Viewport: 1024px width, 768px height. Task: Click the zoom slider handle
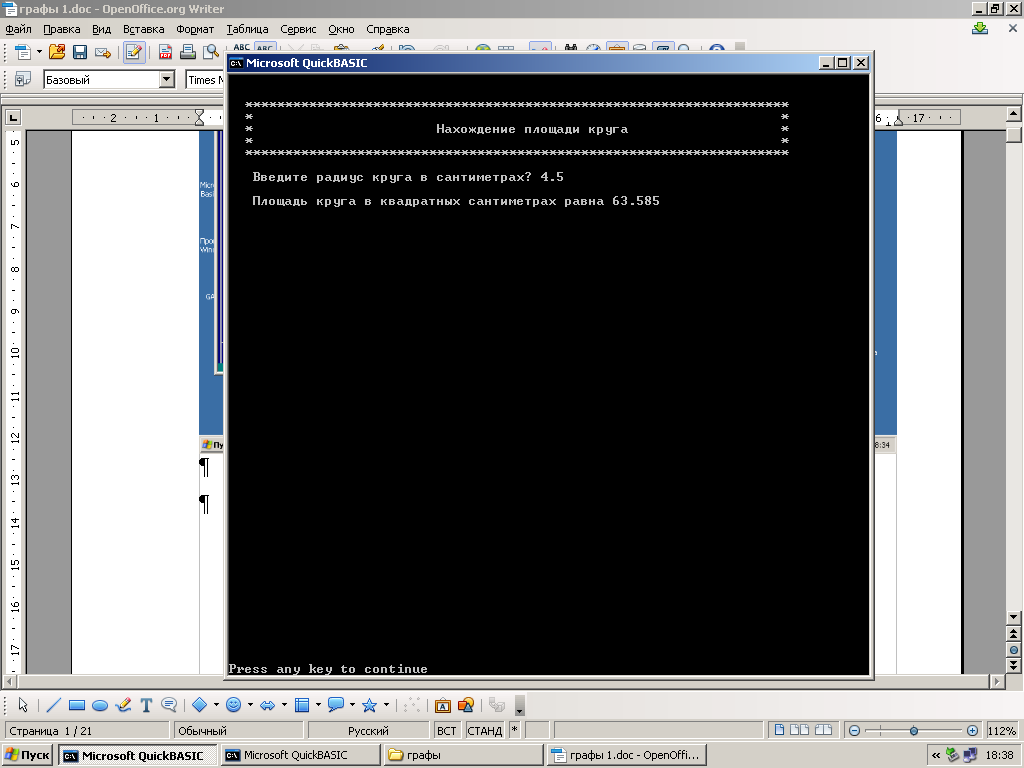(x=914, y=731)
